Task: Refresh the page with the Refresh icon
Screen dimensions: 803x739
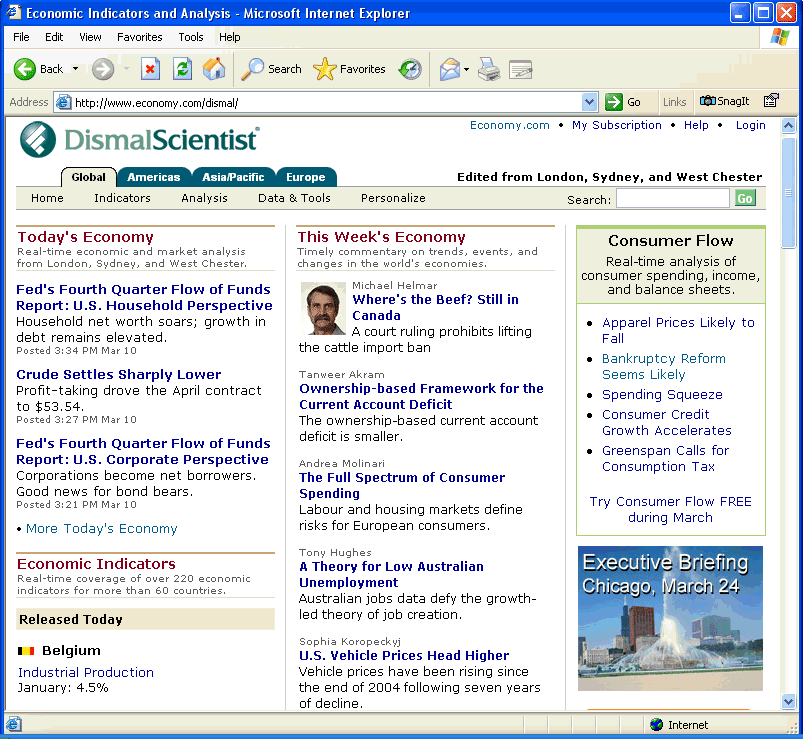Action: coord(182,69)
